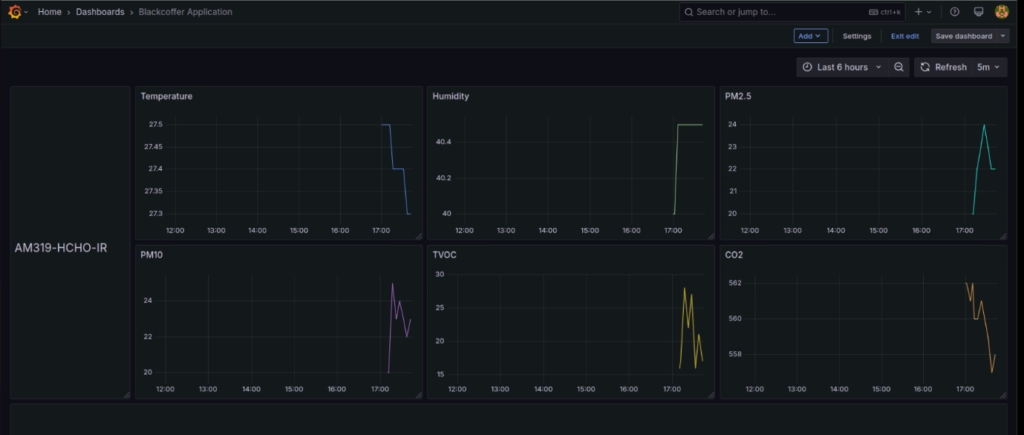Click the zoom out time range icon
This screenshot has width=1024, height=435.
899,67
